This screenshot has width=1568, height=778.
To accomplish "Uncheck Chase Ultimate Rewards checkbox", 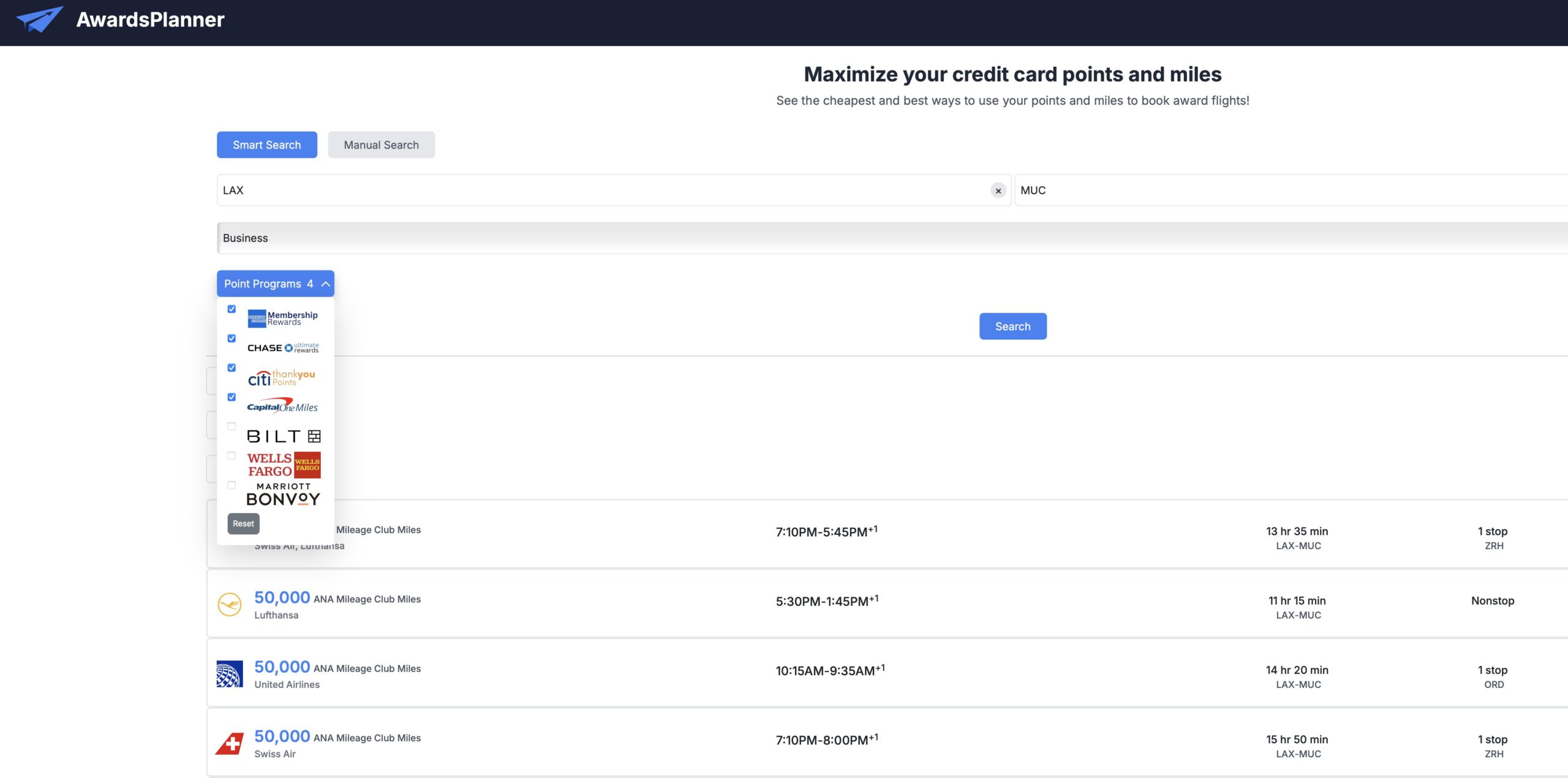I will (232, 339).
